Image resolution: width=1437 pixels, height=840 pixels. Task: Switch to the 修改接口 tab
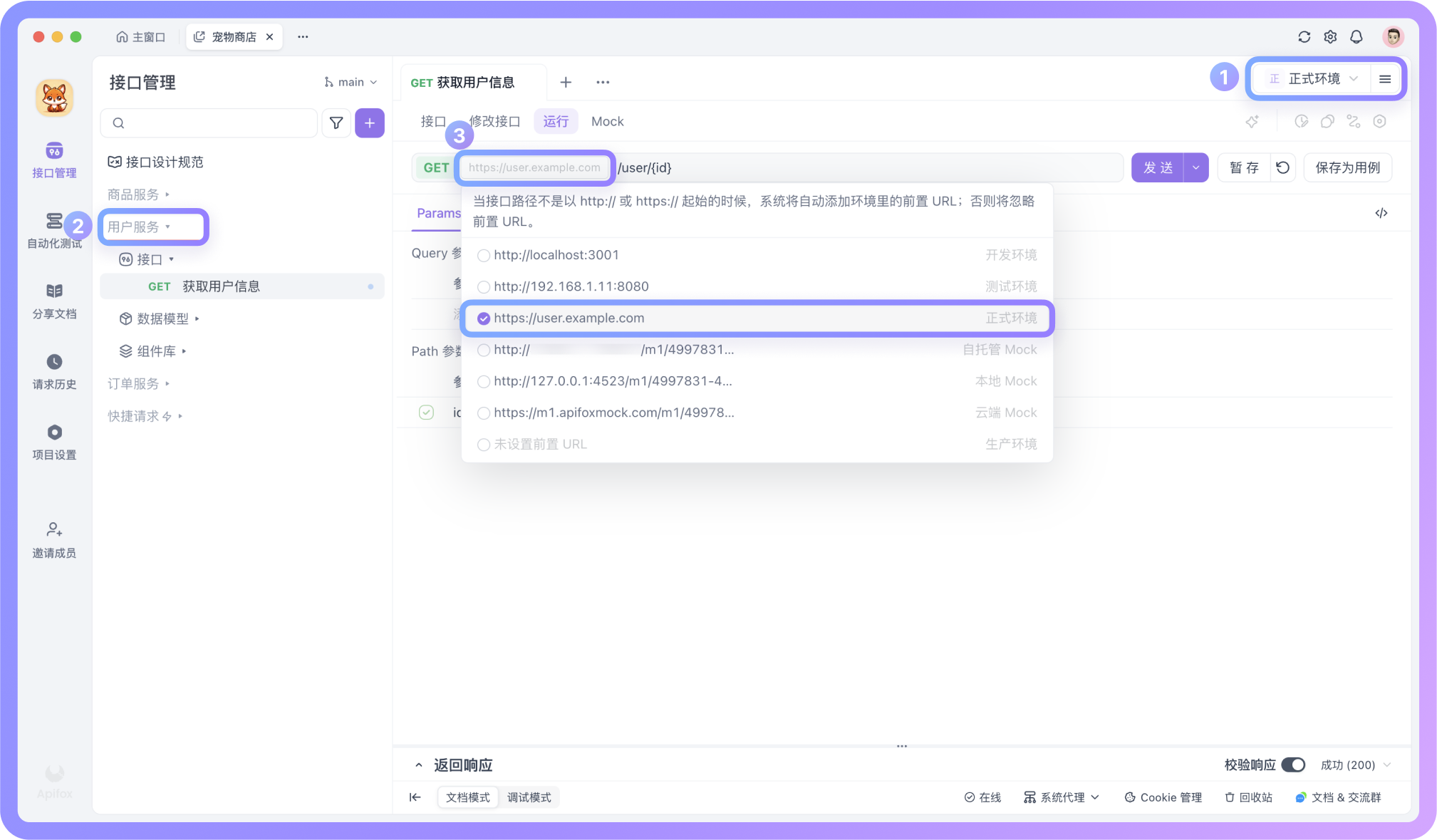(x=494, y=121)
